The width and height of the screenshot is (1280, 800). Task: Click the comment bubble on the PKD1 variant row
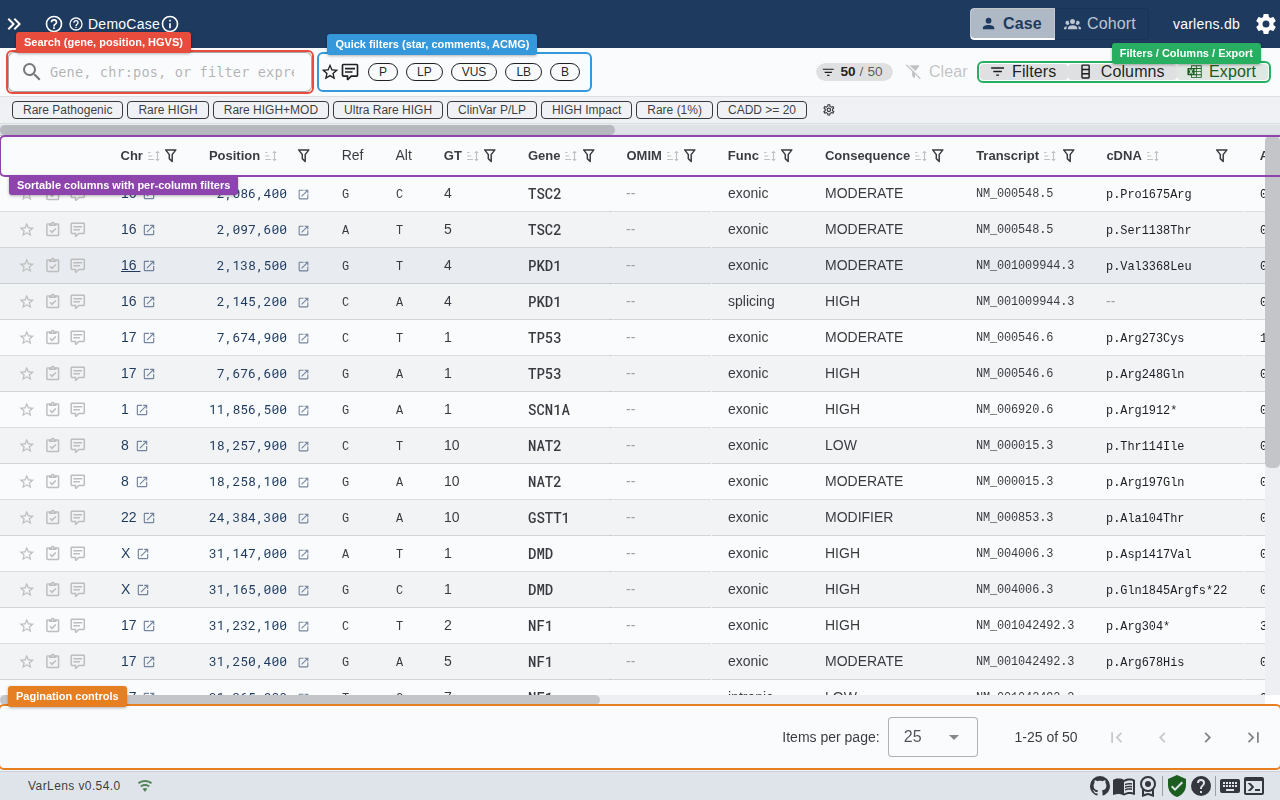77,265
